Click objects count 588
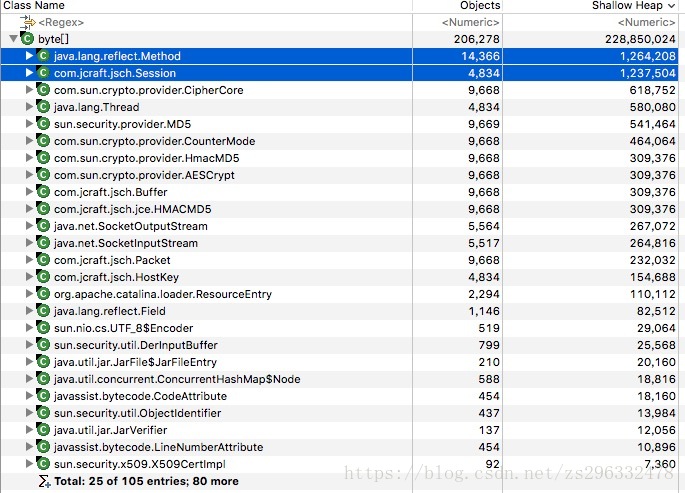Screen dimensions: 685x493 [489, 379]
